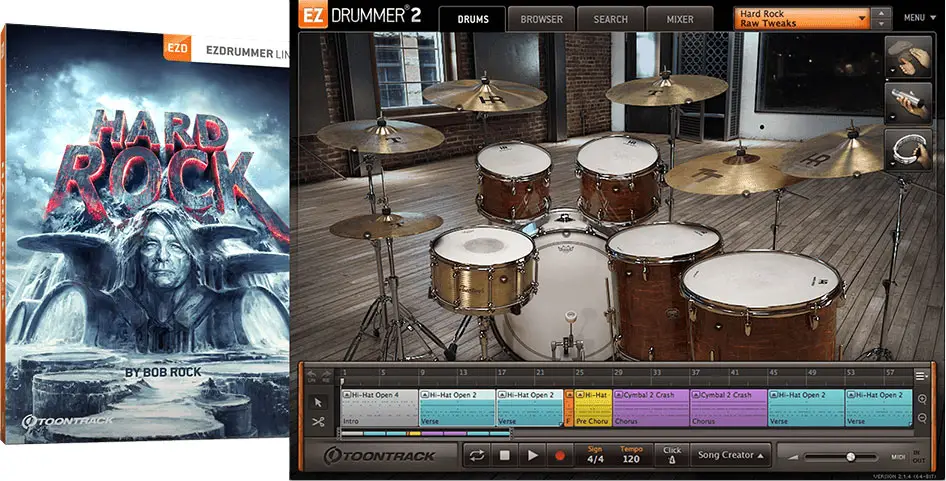This screenshot has height=481, width=946.
Task: Select the Chorus clip starting at bar 29
Action: tap(651, 408)
